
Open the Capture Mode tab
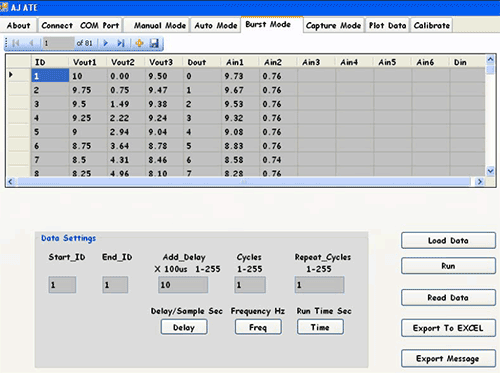tap(333, 25)
